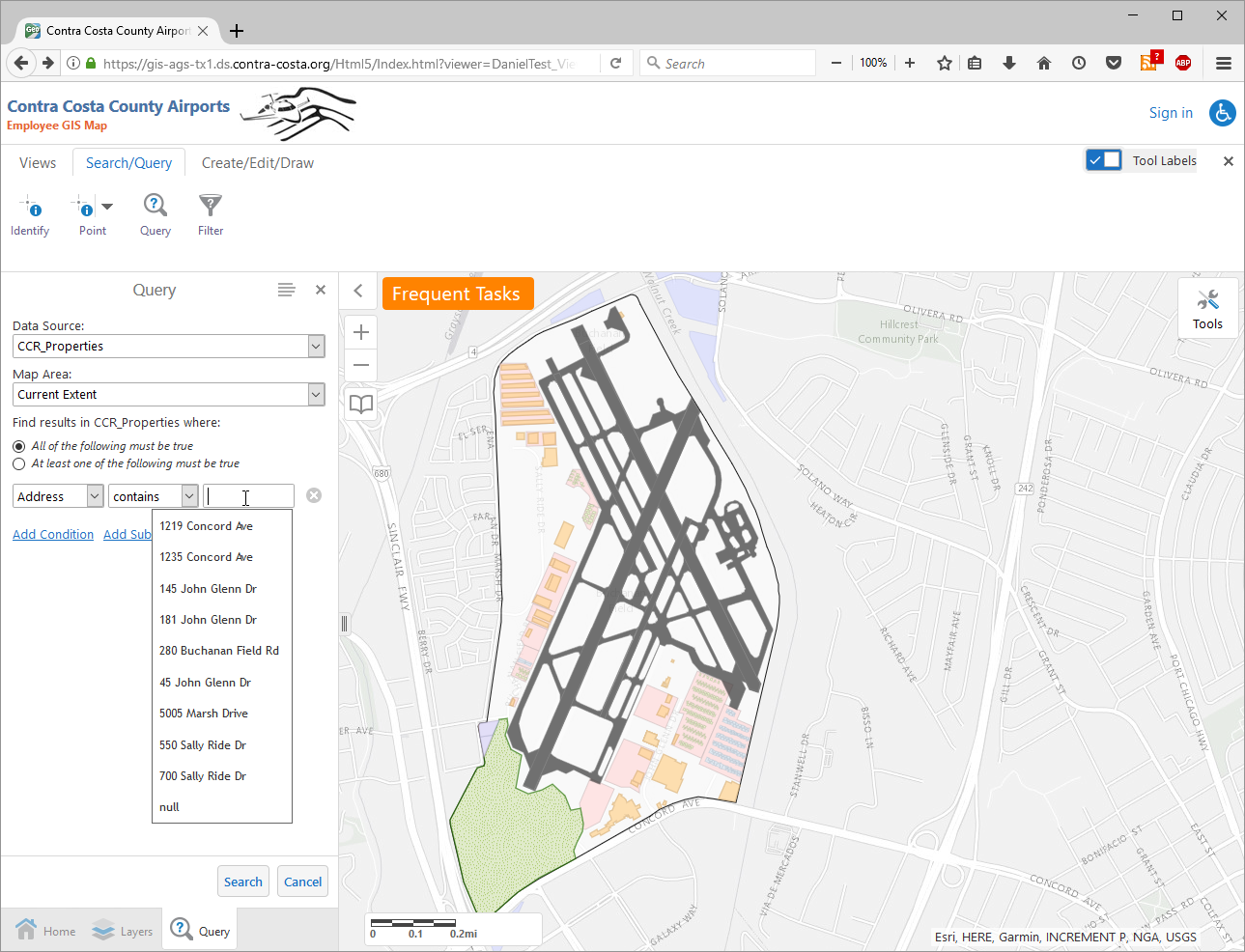
Task: Switch to the Create/Edit/Draw tab
Action: pos(257,163)
